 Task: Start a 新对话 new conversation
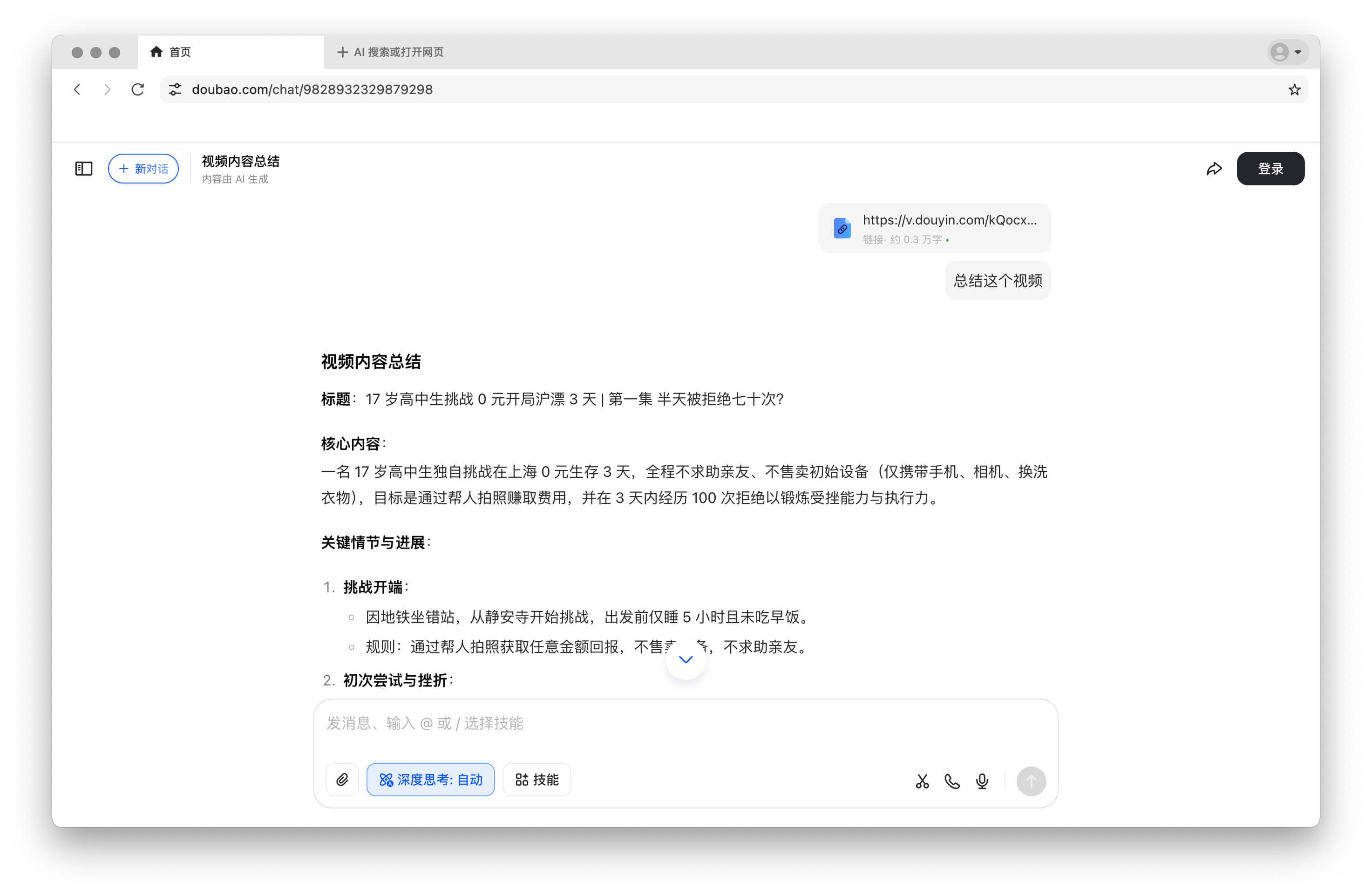143,169
